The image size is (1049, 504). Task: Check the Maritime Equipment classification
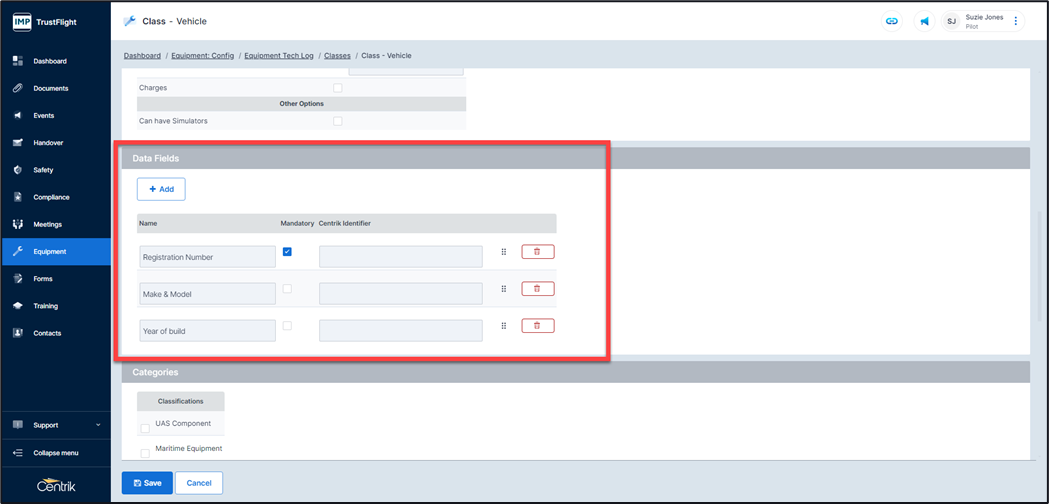[x=145, y=453]
